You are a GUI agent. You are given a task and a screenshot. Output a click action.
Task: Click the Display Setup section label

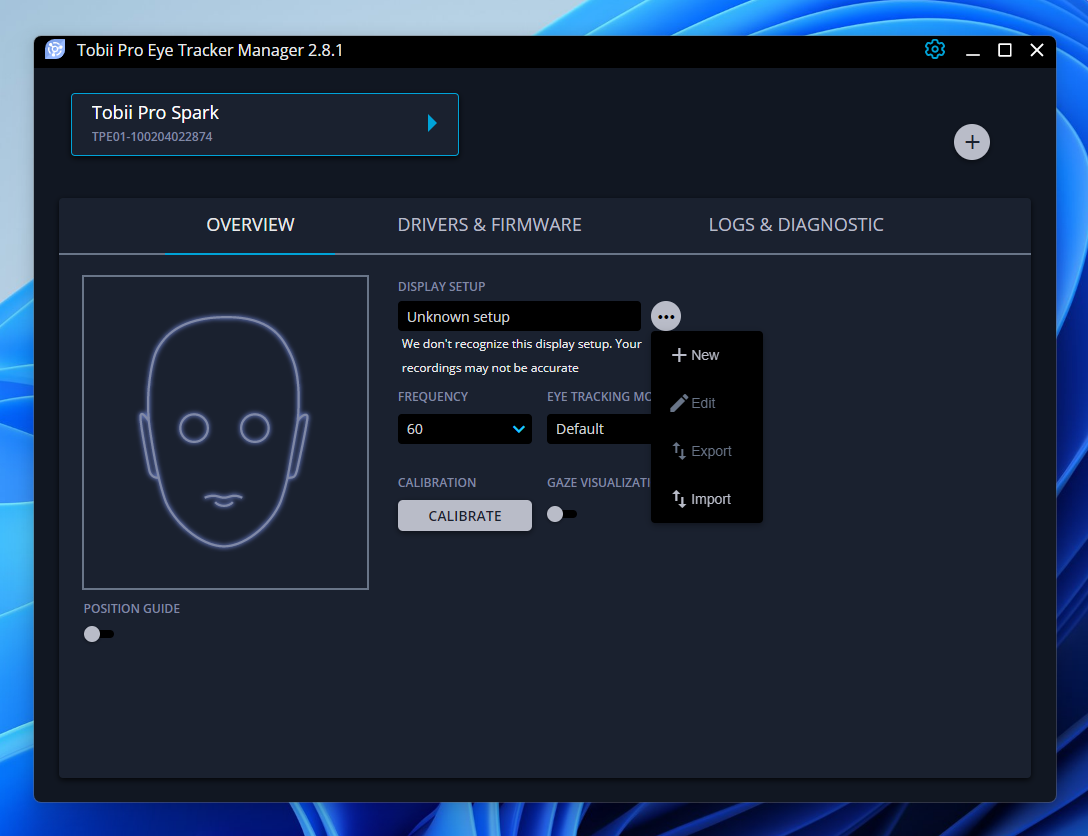click(x=441, y=287)
